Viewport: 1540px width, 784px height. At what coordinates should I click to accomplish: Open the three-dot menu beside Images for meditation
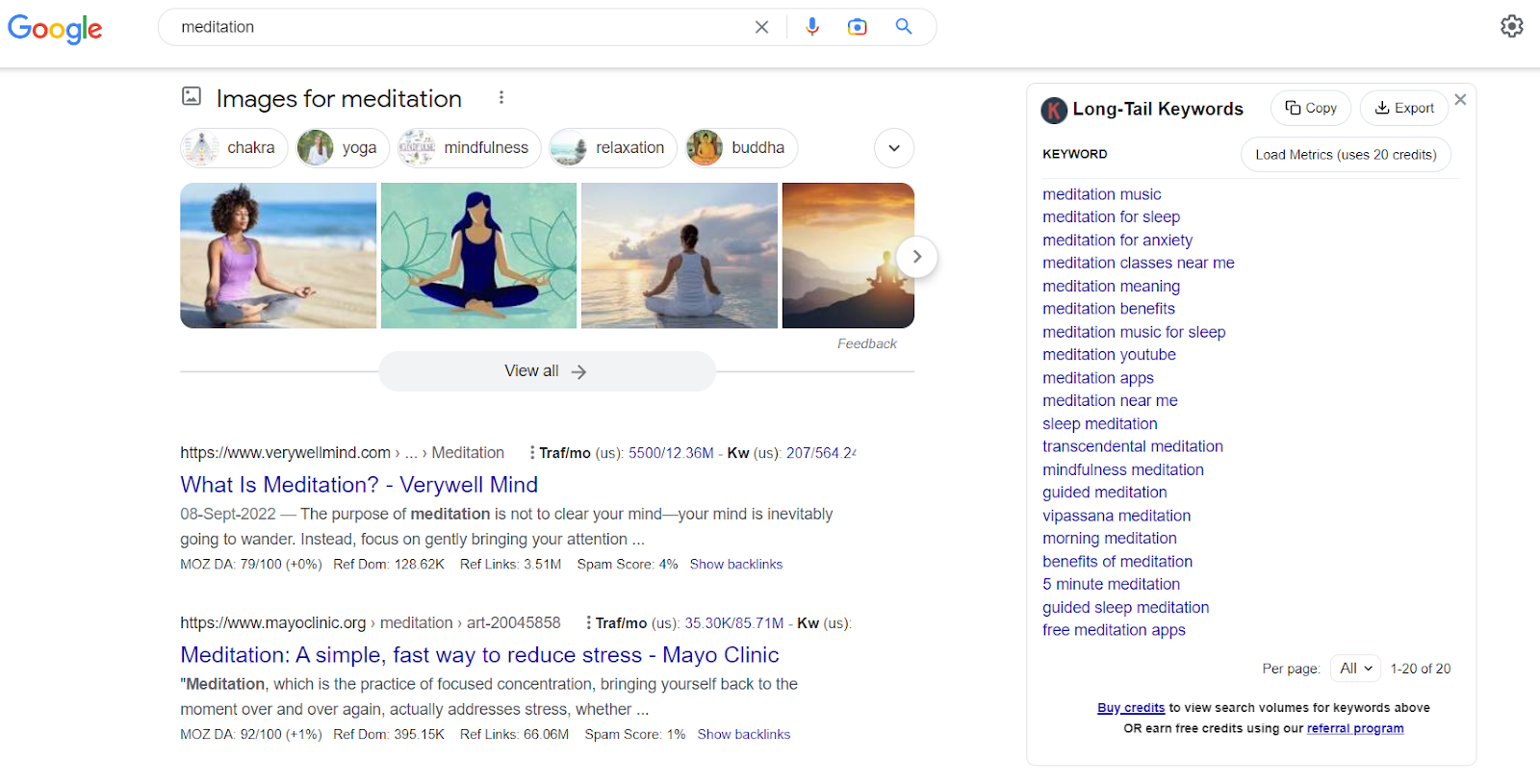tap(500, 98)
